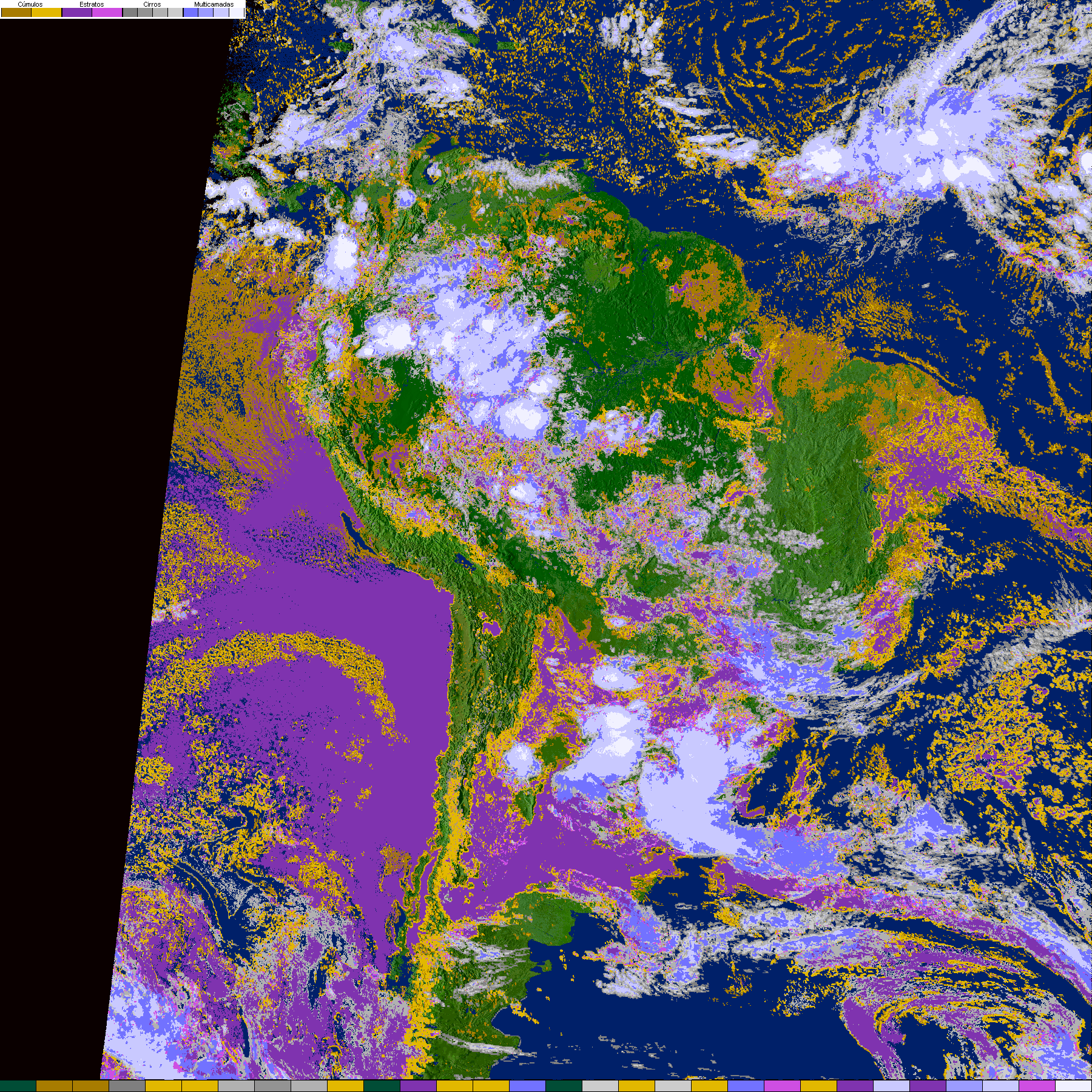
Task: Select the lightest gray Cirros legend swatch
Action: [175, 12]
